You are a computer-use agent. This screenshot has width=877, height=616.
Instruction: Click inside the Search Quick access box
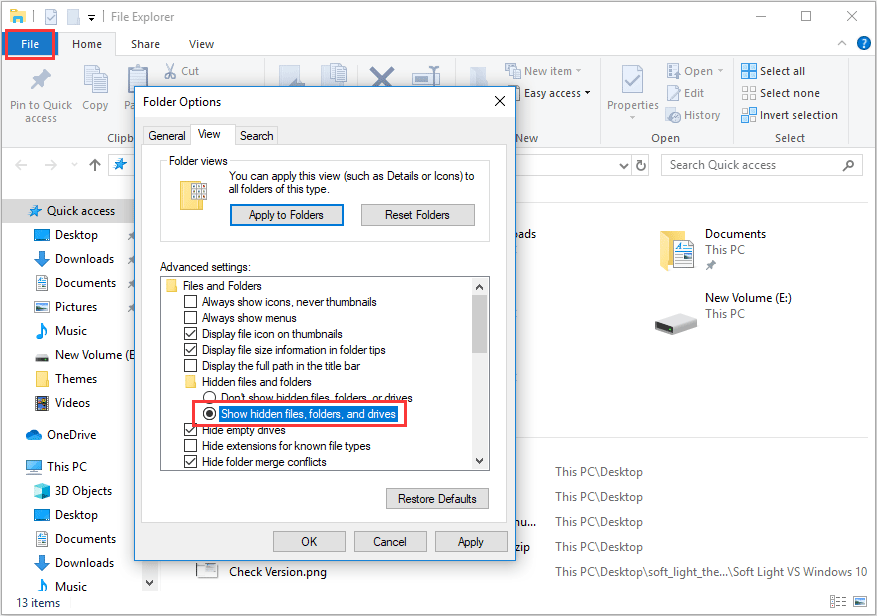(x=762, y=164)
